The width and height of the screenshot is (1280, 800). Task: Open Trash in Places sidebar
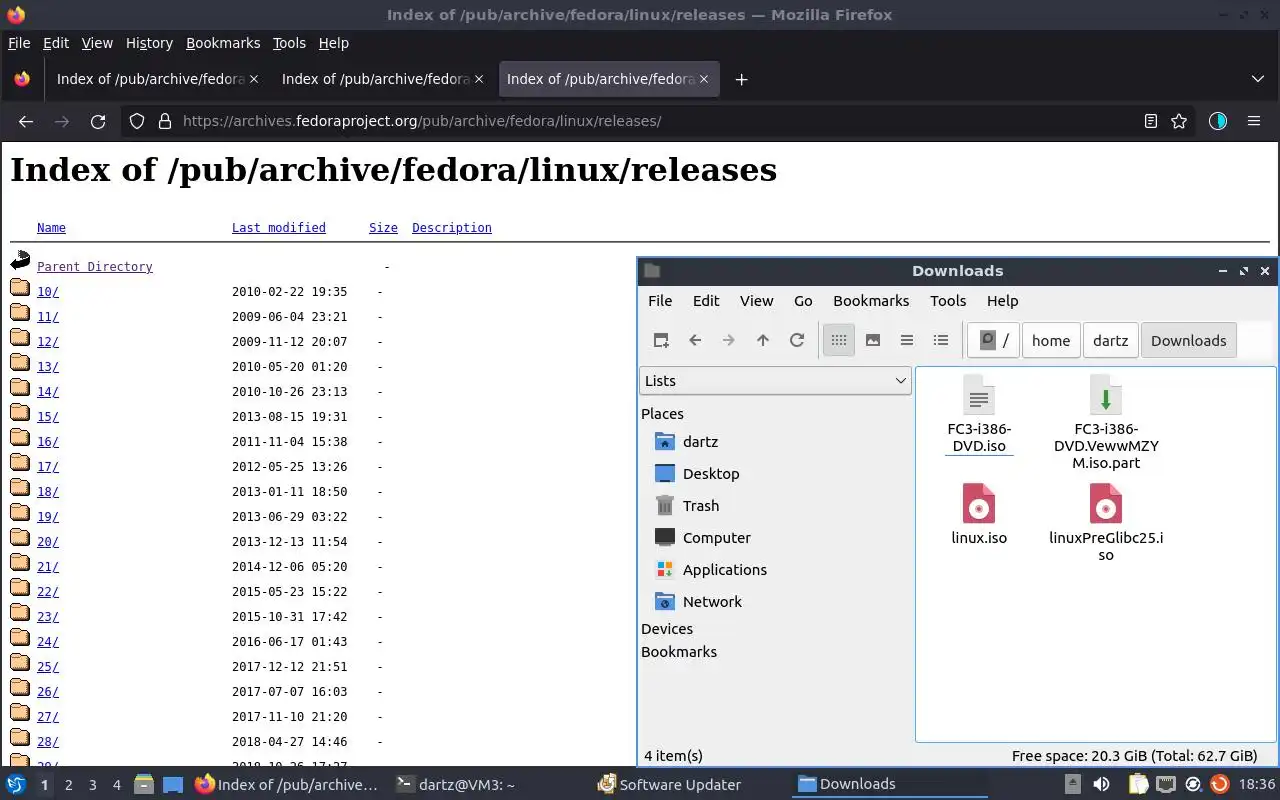point(700,506)
